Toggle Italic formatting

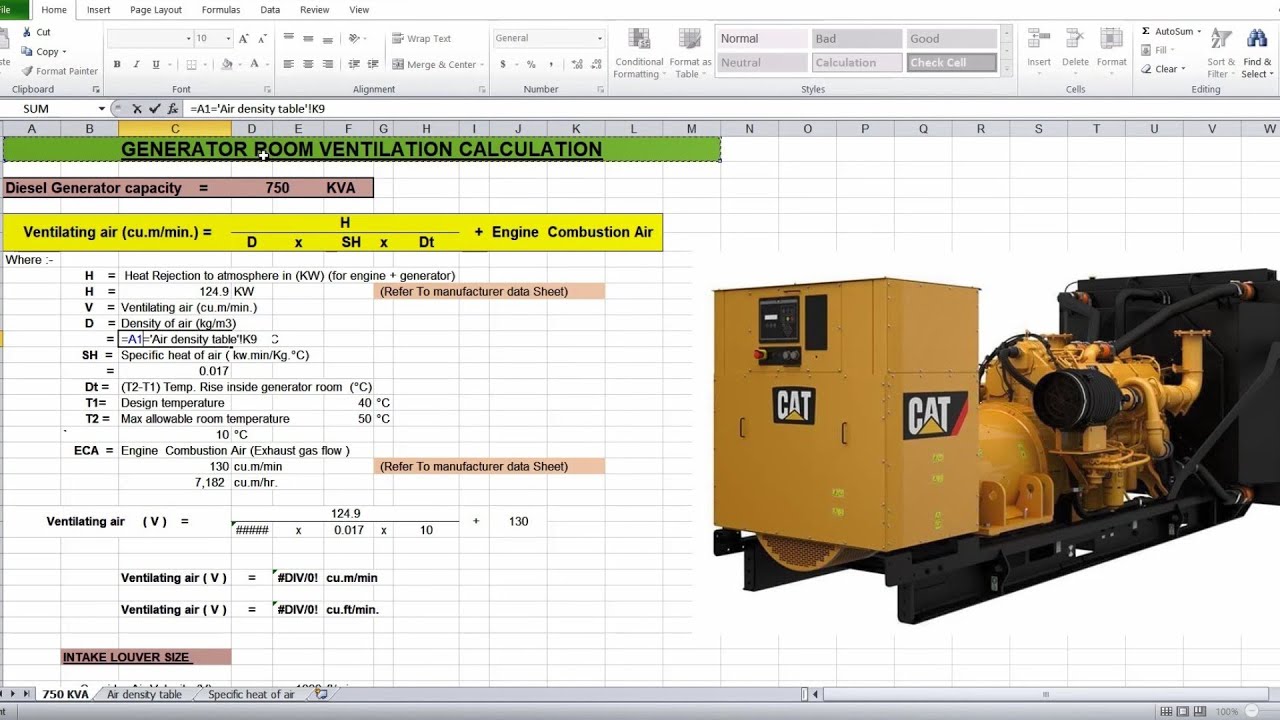point(137,64)
